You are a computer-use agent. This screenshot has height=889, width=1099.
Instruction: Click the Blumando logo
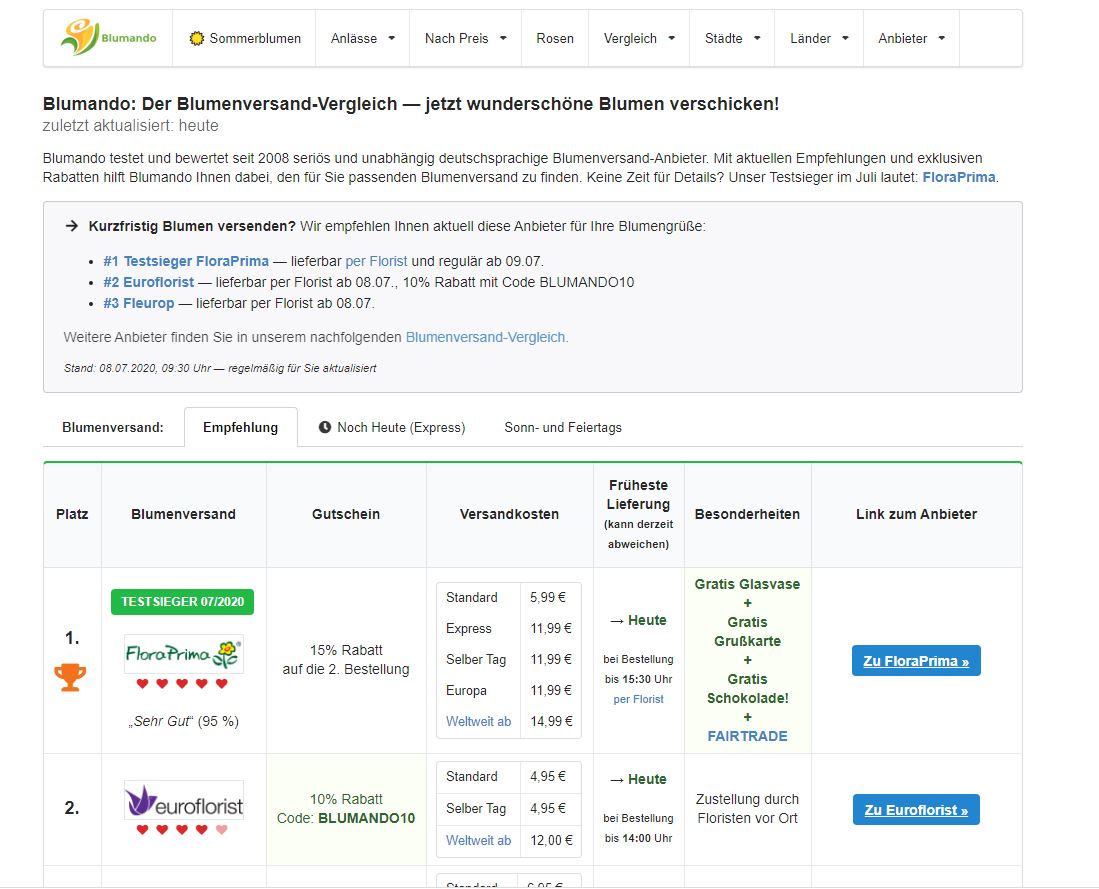(109, 38)
